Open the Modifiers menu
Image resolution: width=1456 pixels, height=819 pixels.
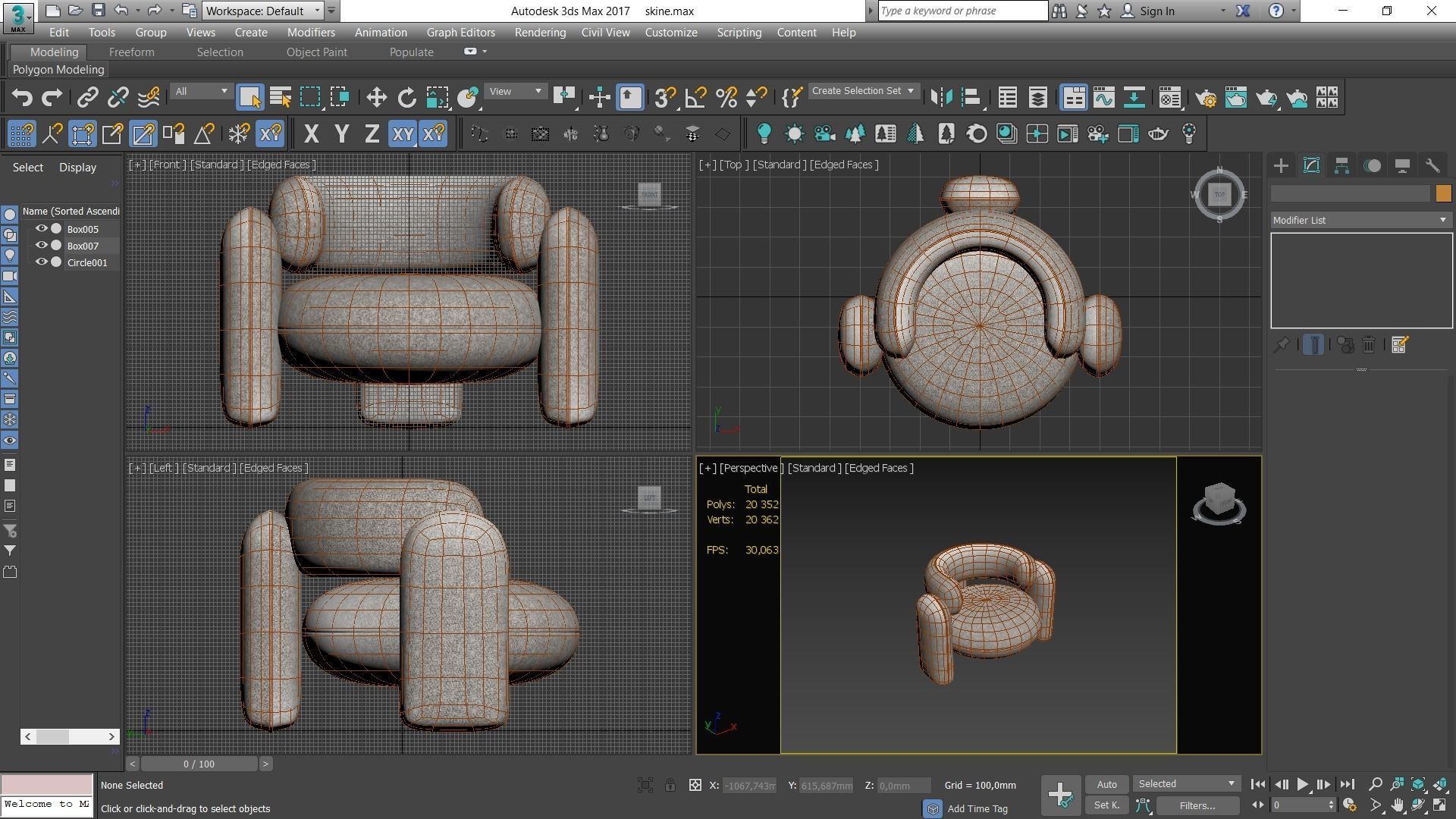pos(311,33)
